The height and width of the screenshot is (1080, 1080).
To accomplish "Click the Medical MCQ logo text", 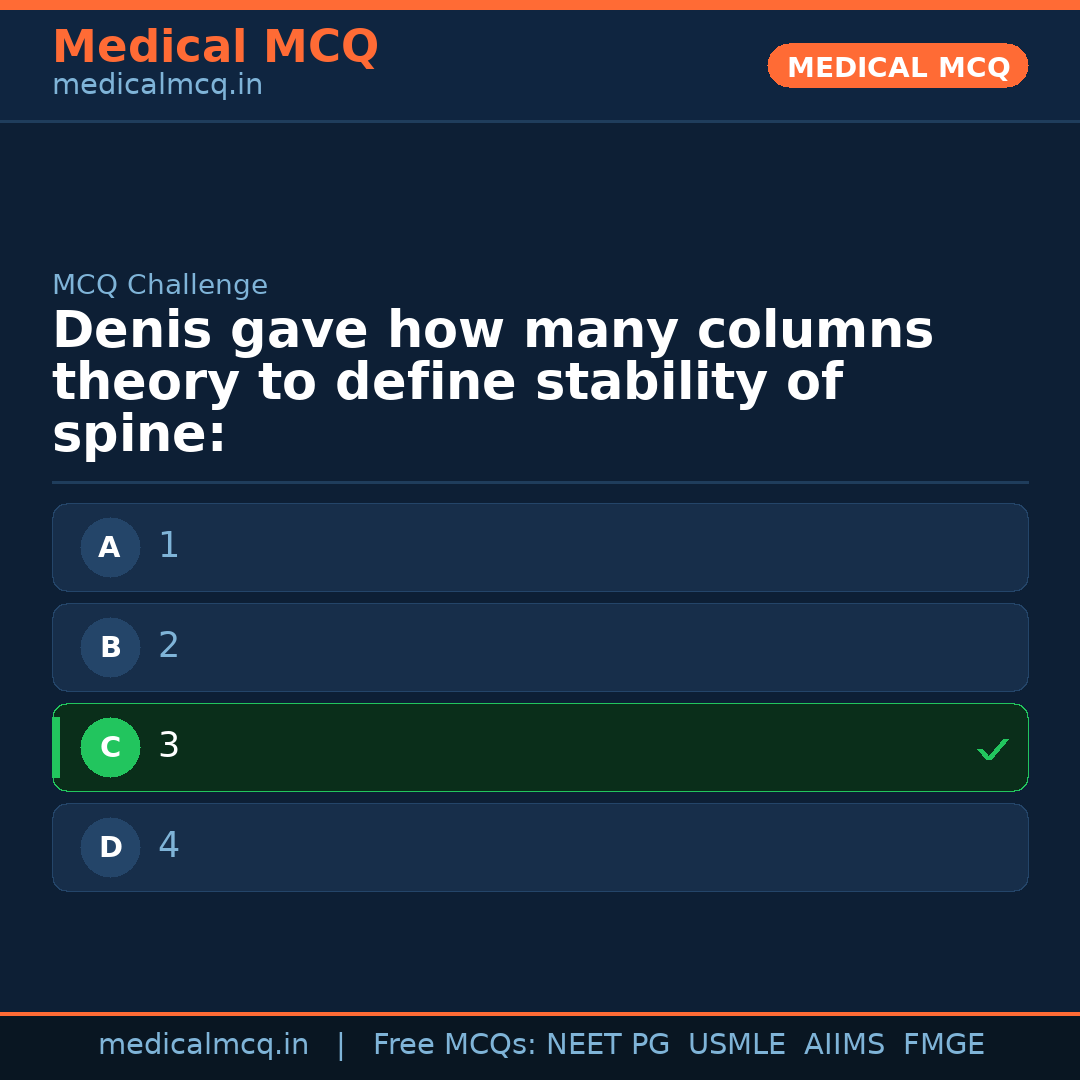I will coord(215,46).
